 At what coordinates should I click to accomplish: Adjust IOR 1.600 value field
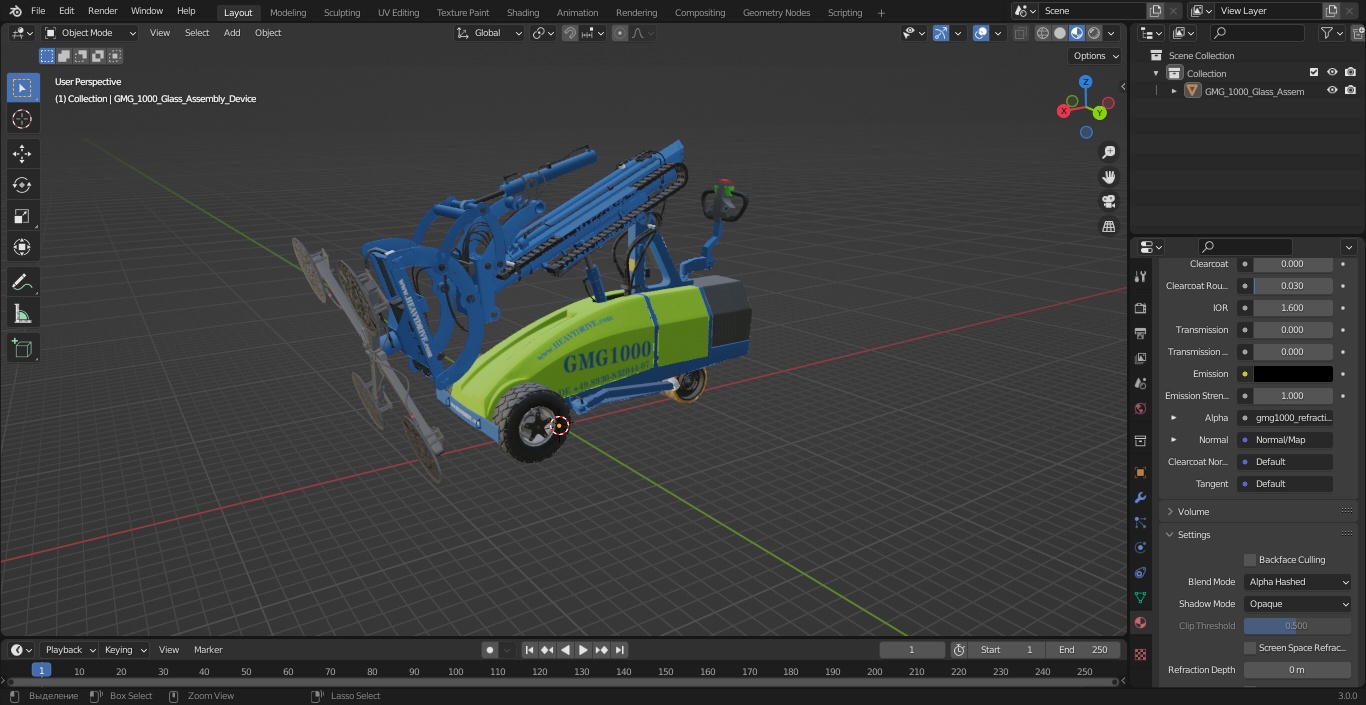click(x=1293, y=308)
